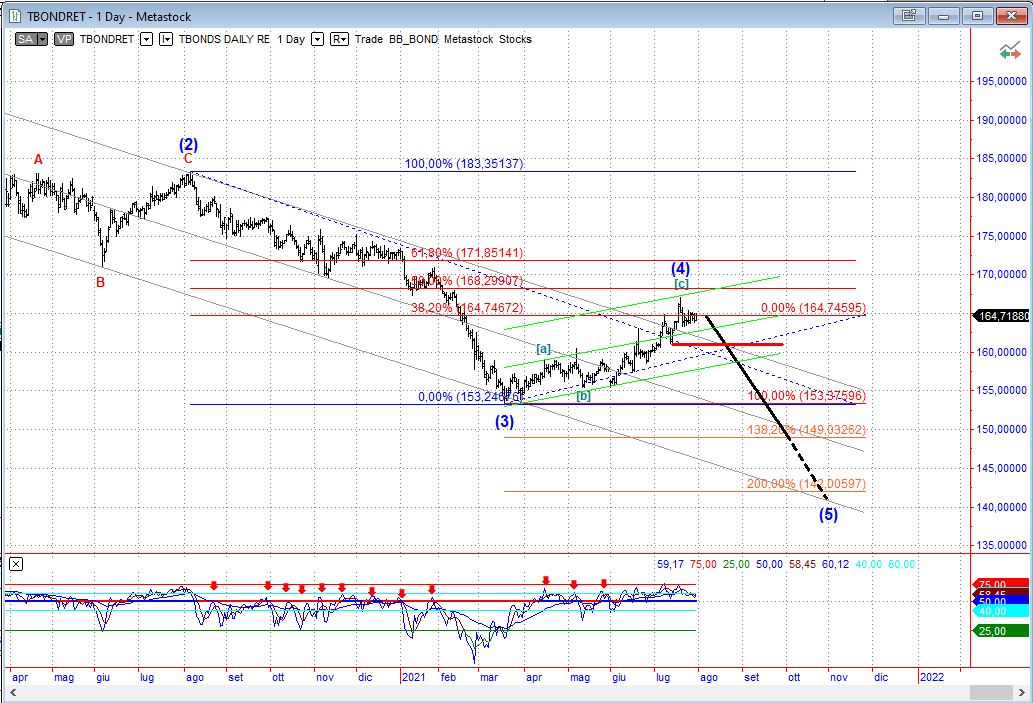Click the chart navigation arrows icon

pyautogui.click(x=1009, y=51)
